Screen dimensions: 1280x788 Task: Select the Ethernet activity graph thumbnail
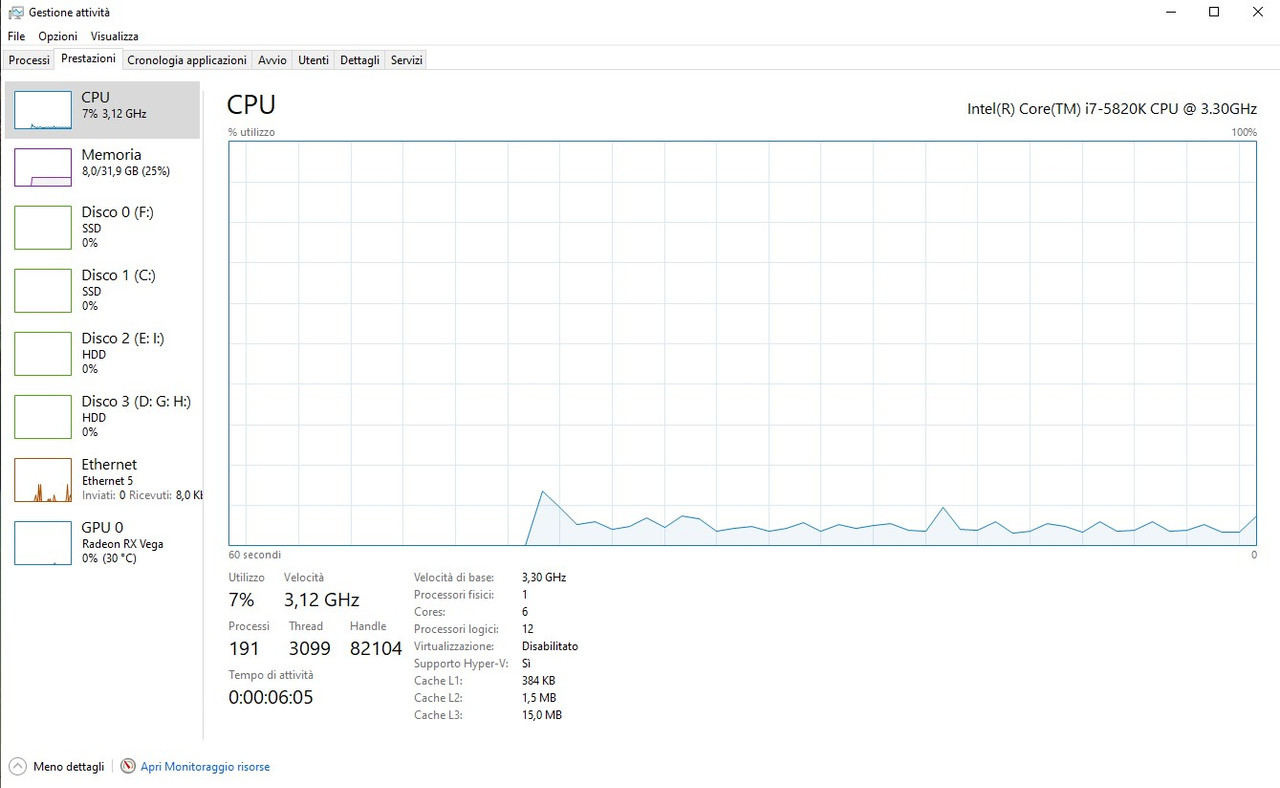coord(43,479)
